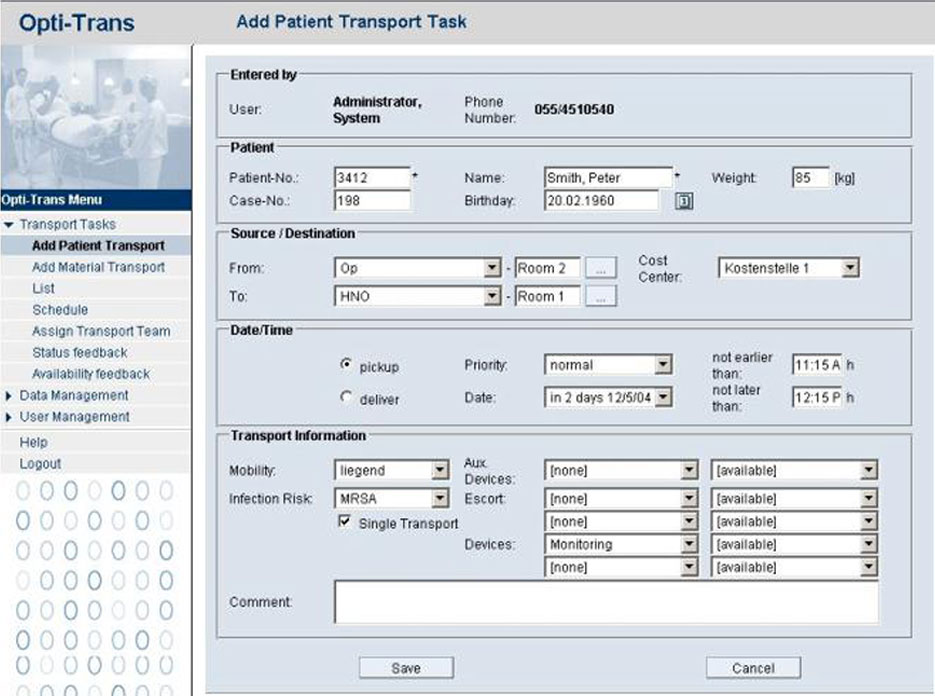Open the Birthday calendar picker icon

click(683, 201)
